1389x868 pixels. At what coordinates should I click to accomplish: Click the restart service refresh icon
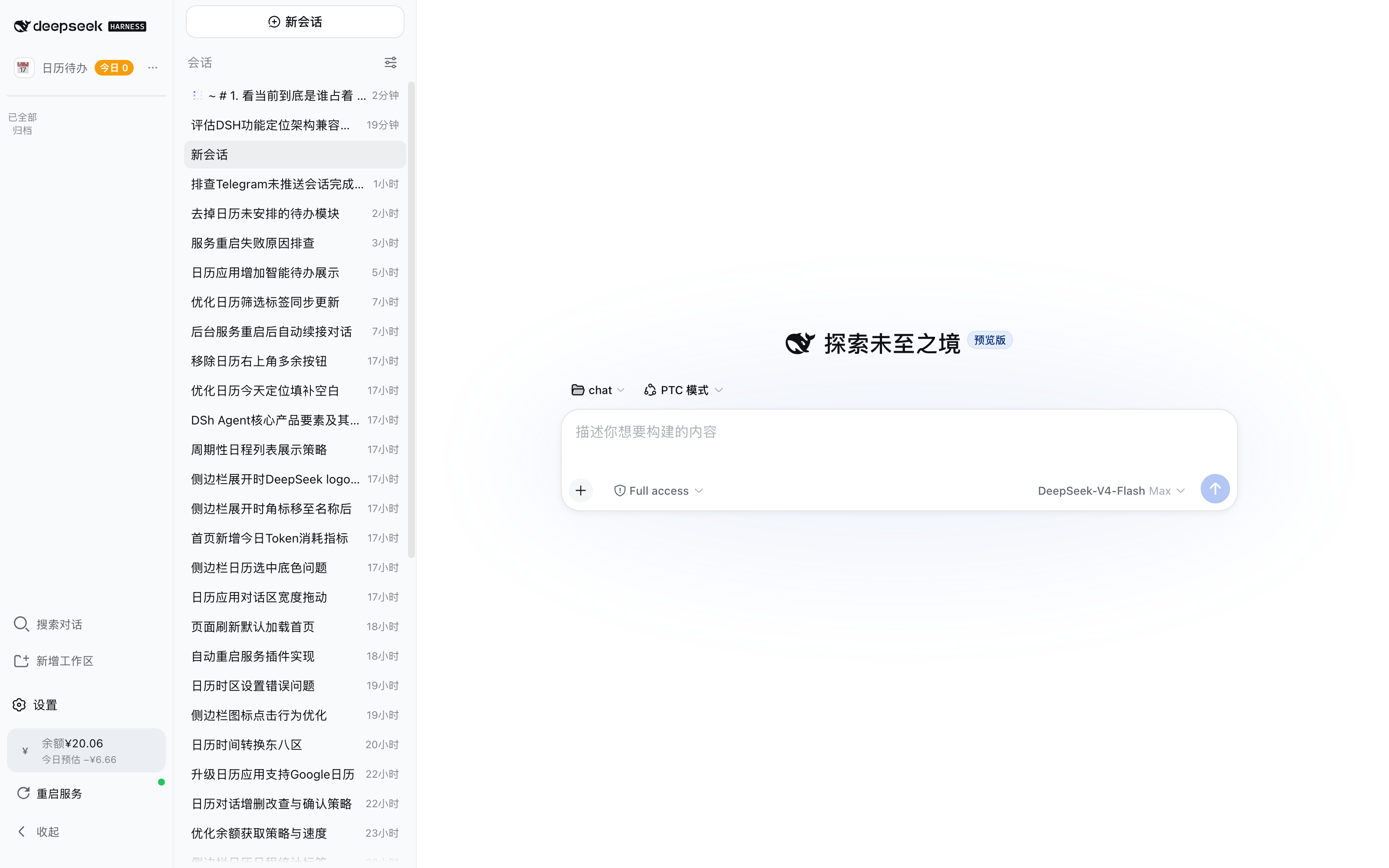(23, 793)
